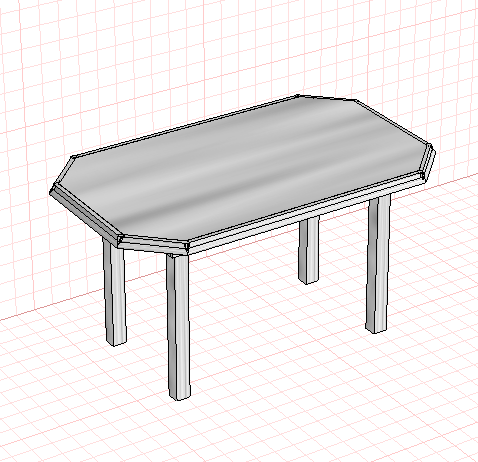Screen dimensions: 478x462
Task: Click the rightmost table leg
Action: [378, 263]
